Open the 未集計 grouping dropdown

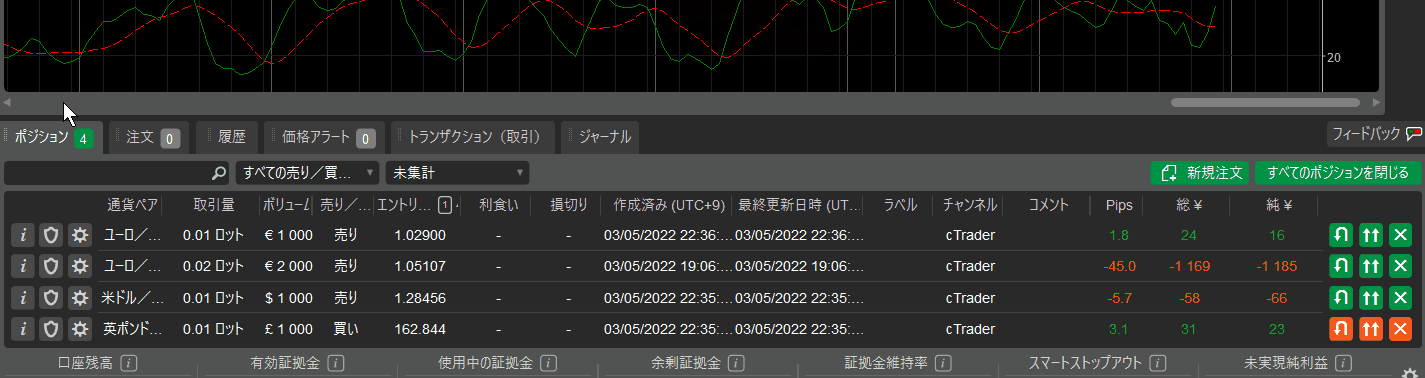pos(457,173)
